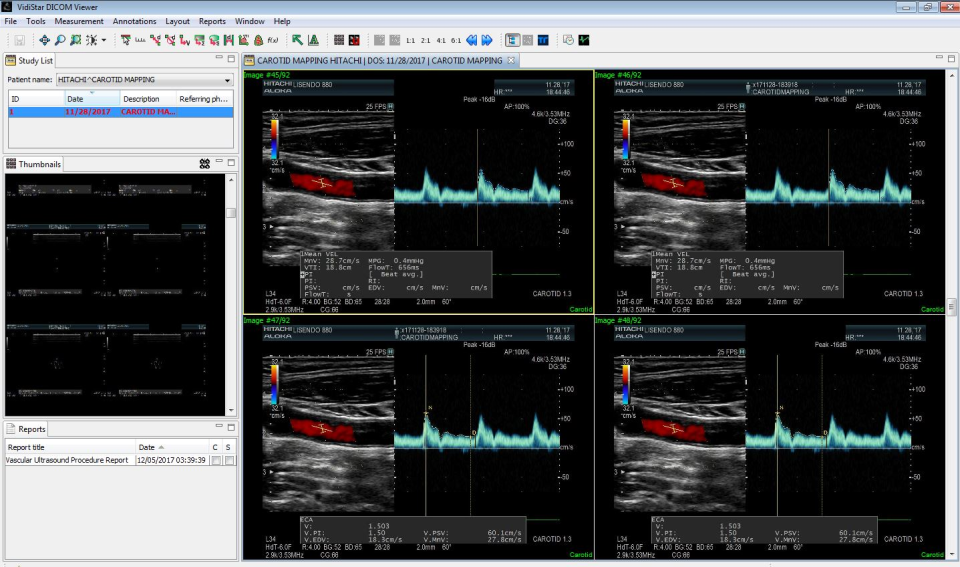Open the Reports menu

coord(212,21)
